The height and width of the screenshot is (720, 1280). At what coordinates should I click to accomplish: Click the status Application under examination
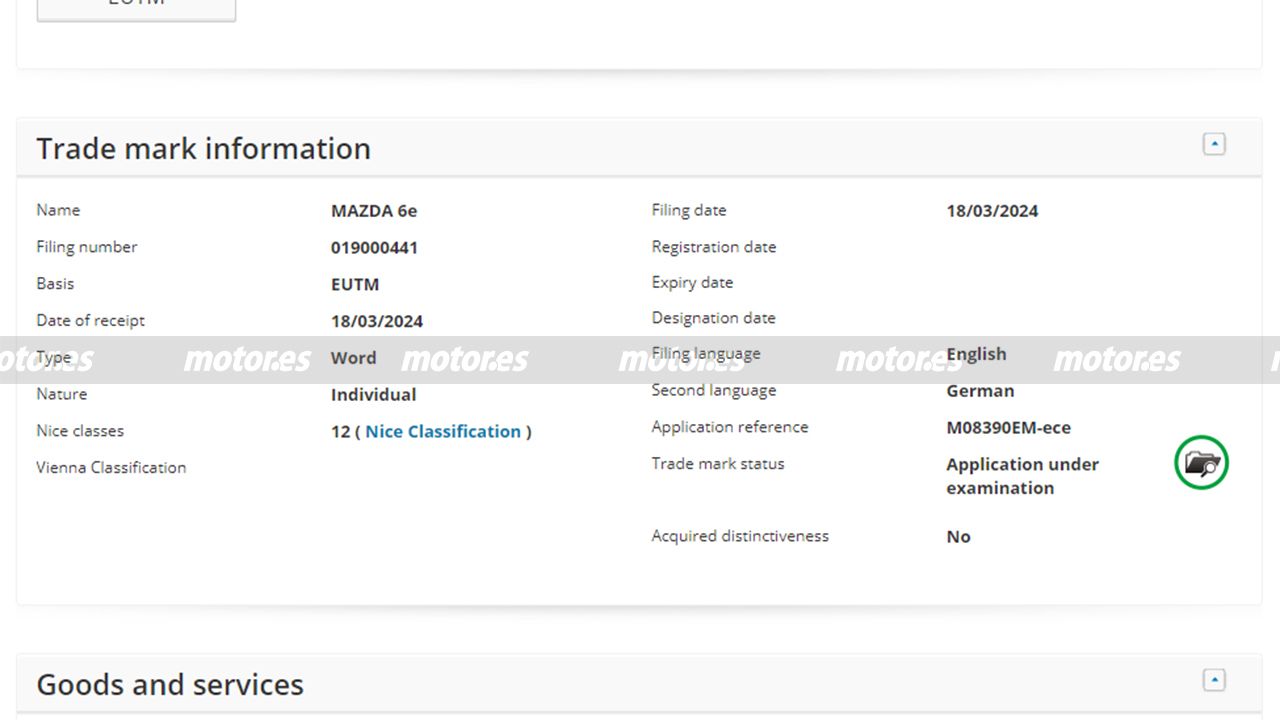(1022, 476)
